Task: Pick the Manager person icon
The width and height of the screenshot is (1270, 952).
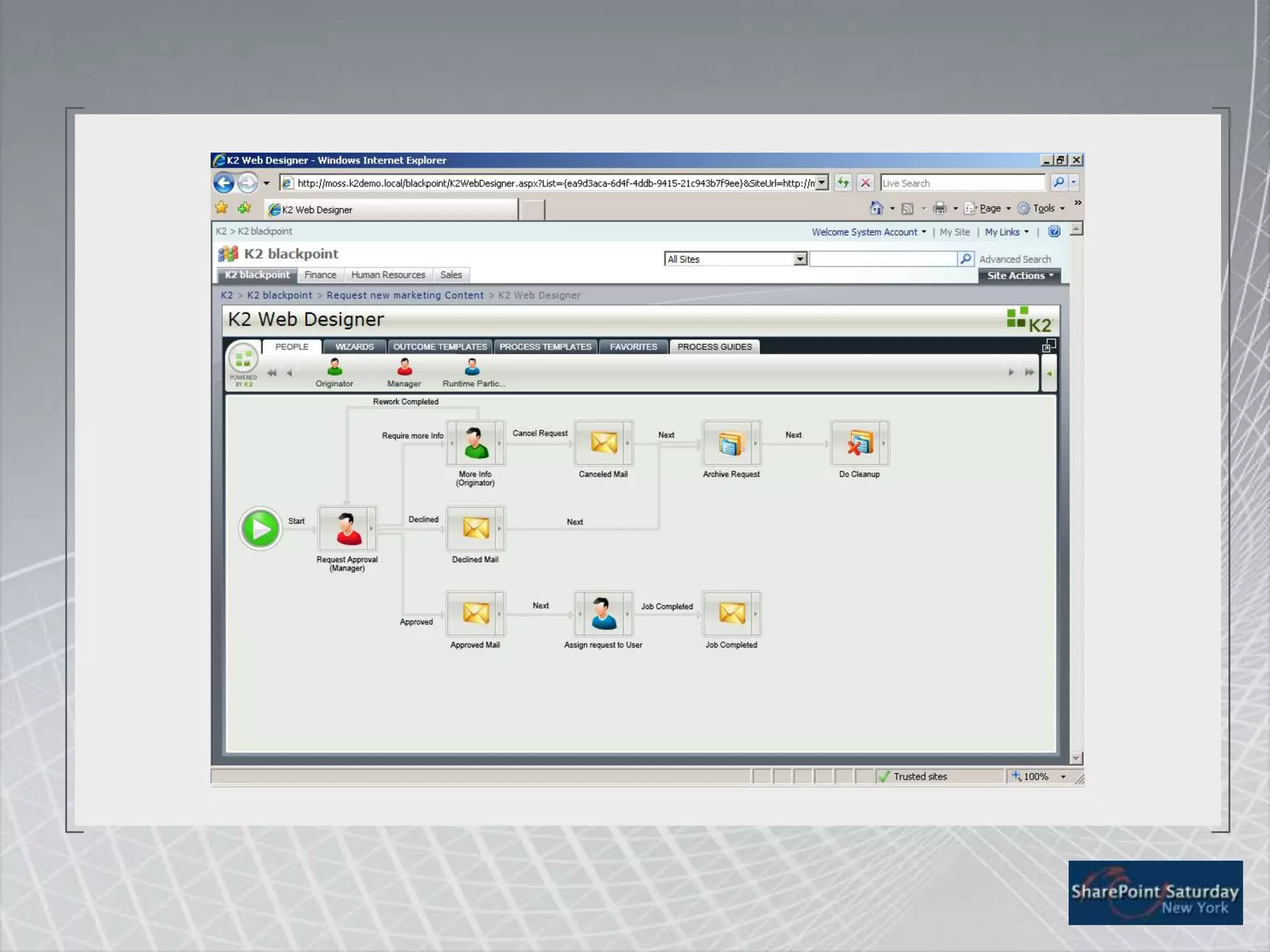Action: click(x=404, y=368)
